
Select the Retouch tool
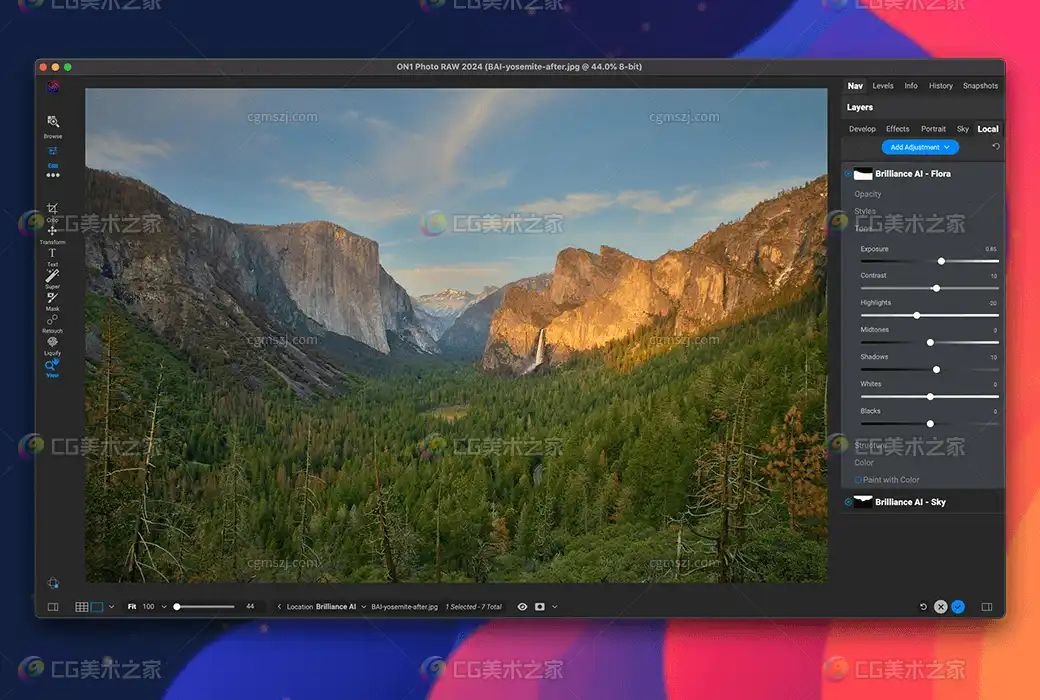coord(53,320)
